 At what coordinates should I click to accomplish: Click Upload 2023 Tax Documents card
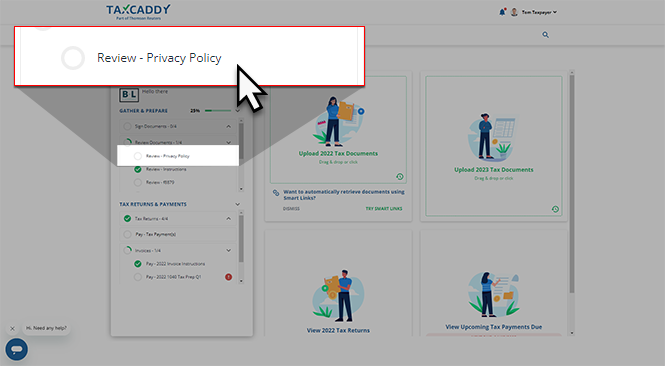click(494, 146)
